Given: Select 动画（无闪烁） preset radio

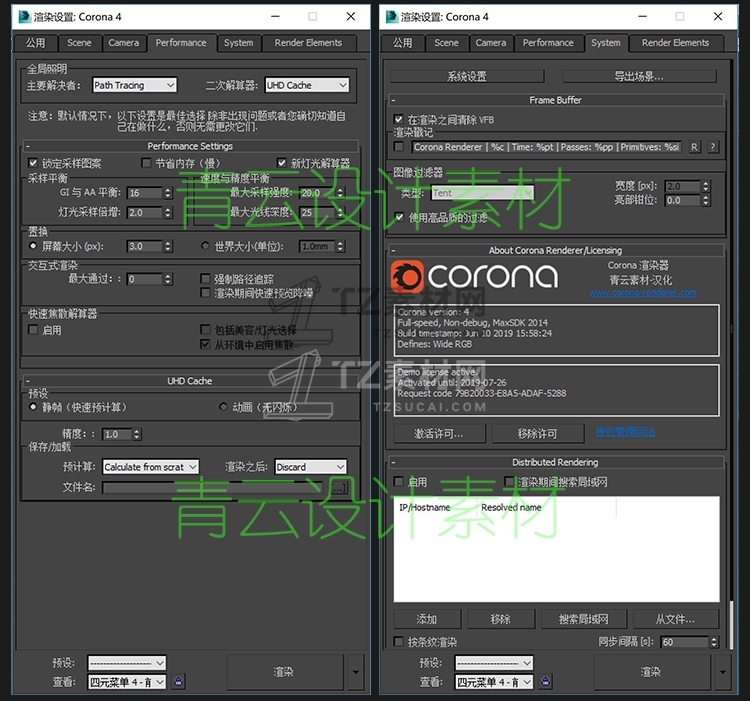Looking at the screenshot, I should 223,407.
